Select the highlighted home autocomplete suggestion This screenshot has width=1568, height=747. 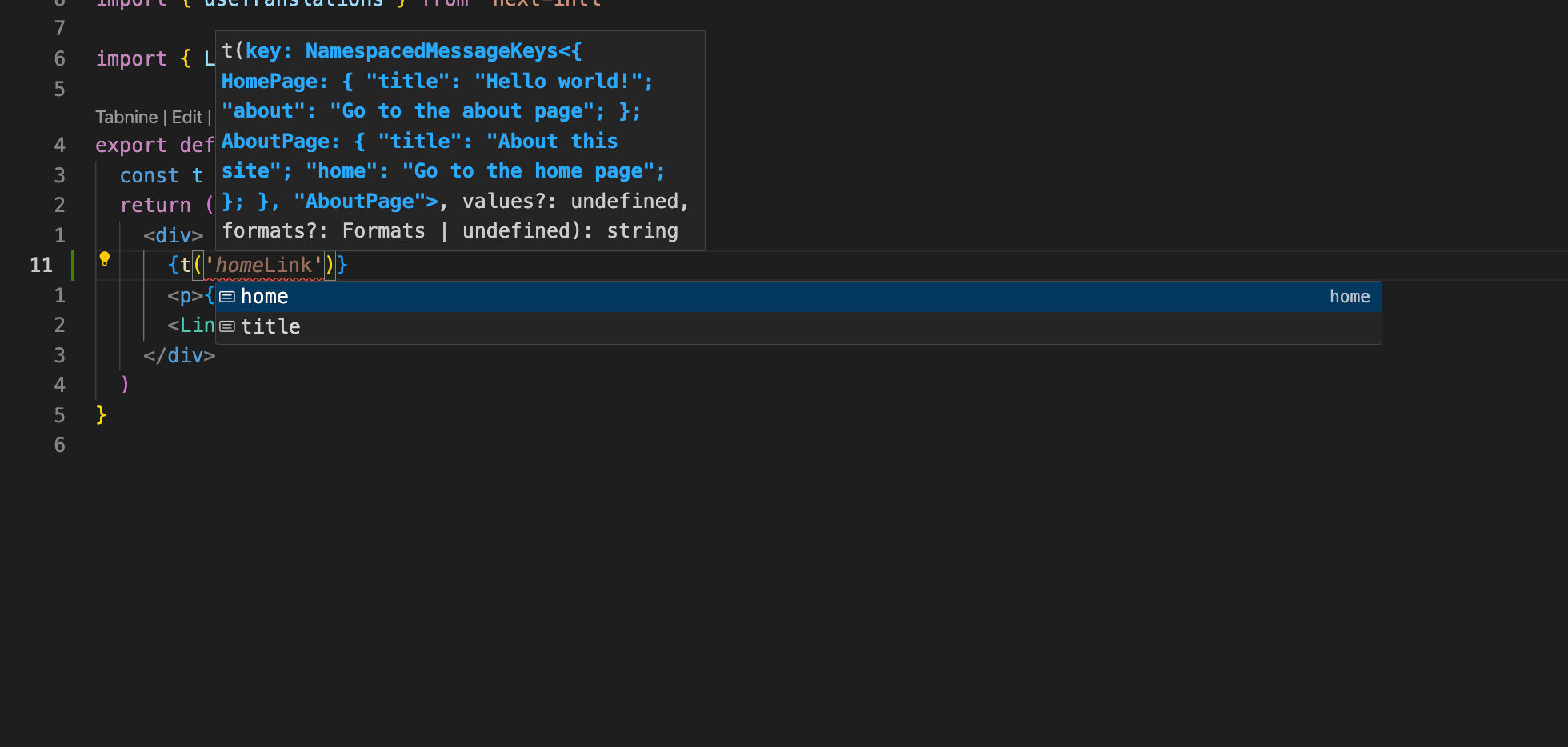tap(264, 297)
